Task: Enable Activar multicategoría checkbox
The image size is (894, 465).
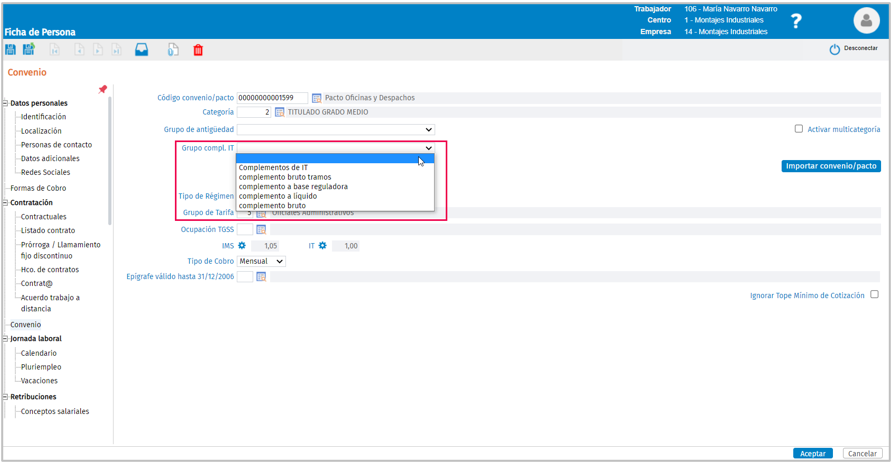Action: [x=798, y=129]
